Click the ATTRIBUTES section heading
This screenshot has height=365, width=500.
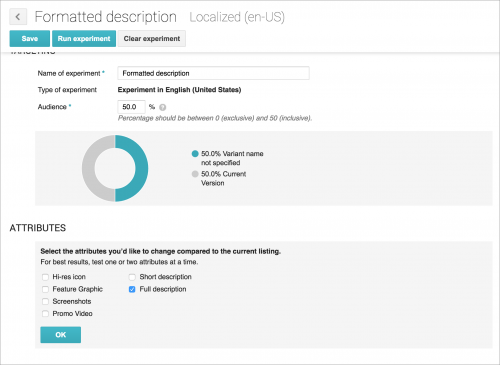click(x=38, y=228)
